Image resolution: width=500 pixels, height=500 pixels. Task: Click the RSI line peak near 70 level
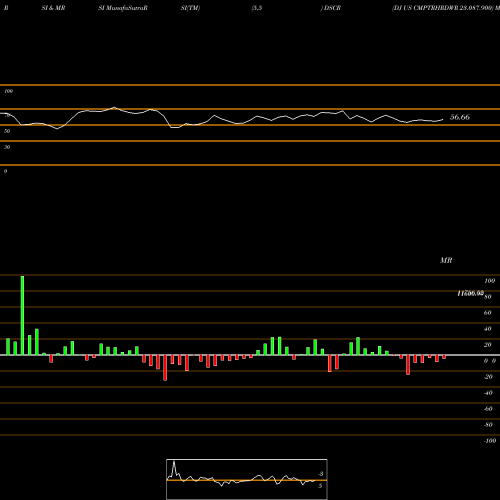point(114,107)
